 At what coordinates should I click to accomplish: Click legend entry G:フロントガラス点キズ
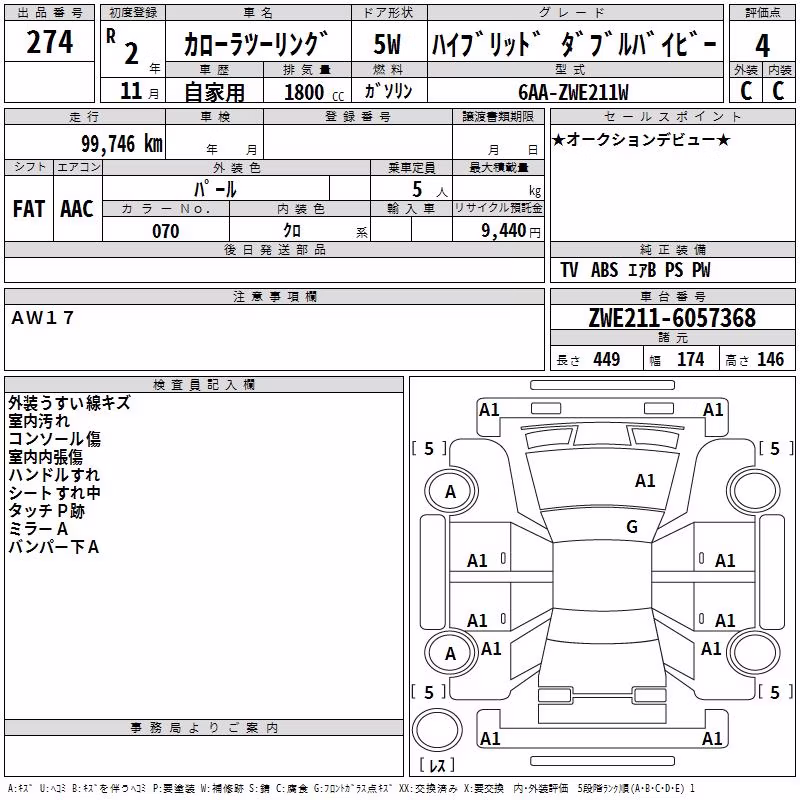353,789
